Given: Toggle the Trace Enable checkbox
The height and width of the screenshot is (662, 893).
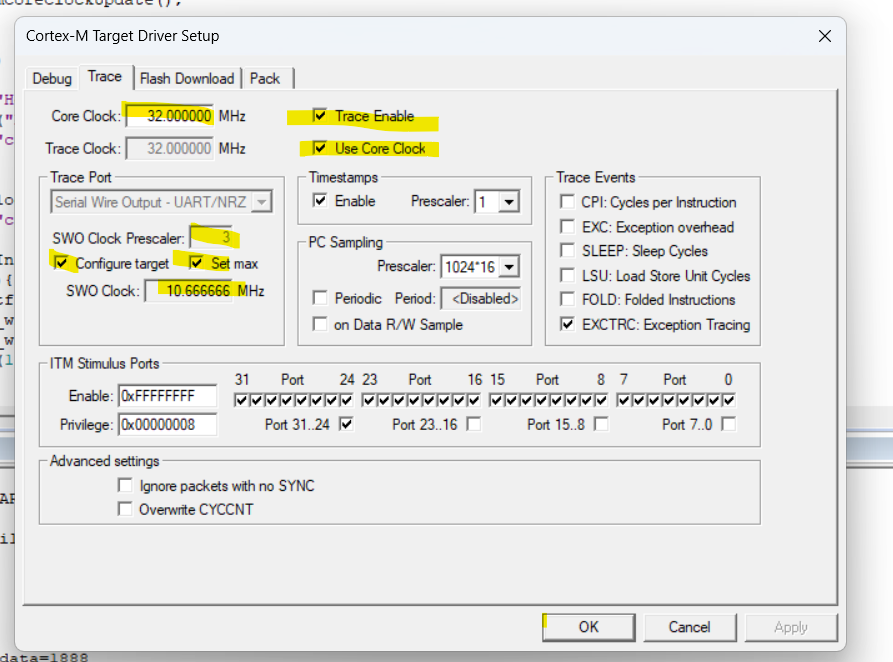Looking at the screenshot, I should click(x=320, y=116).
